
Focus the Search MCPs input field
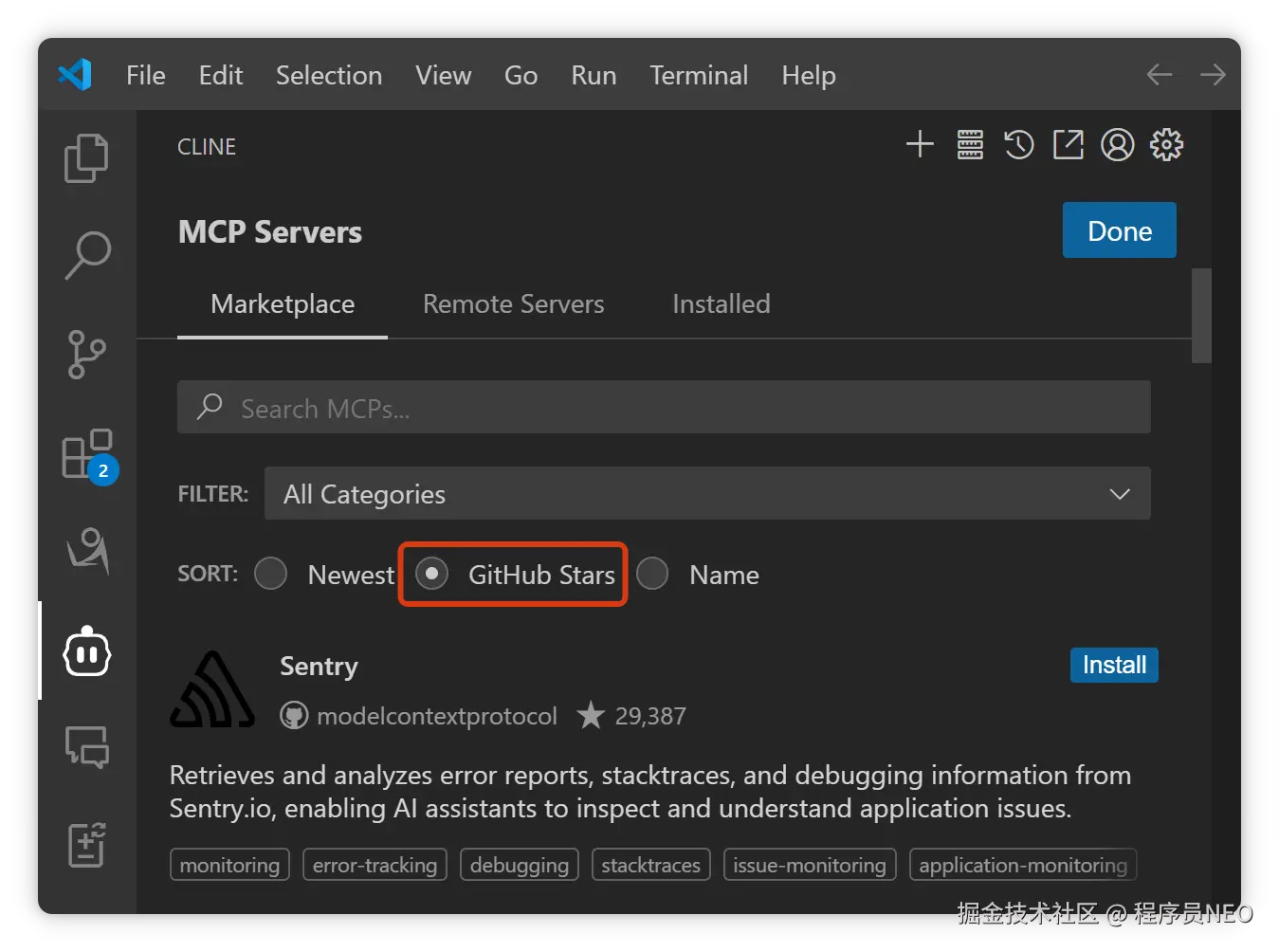coord(664,408)
